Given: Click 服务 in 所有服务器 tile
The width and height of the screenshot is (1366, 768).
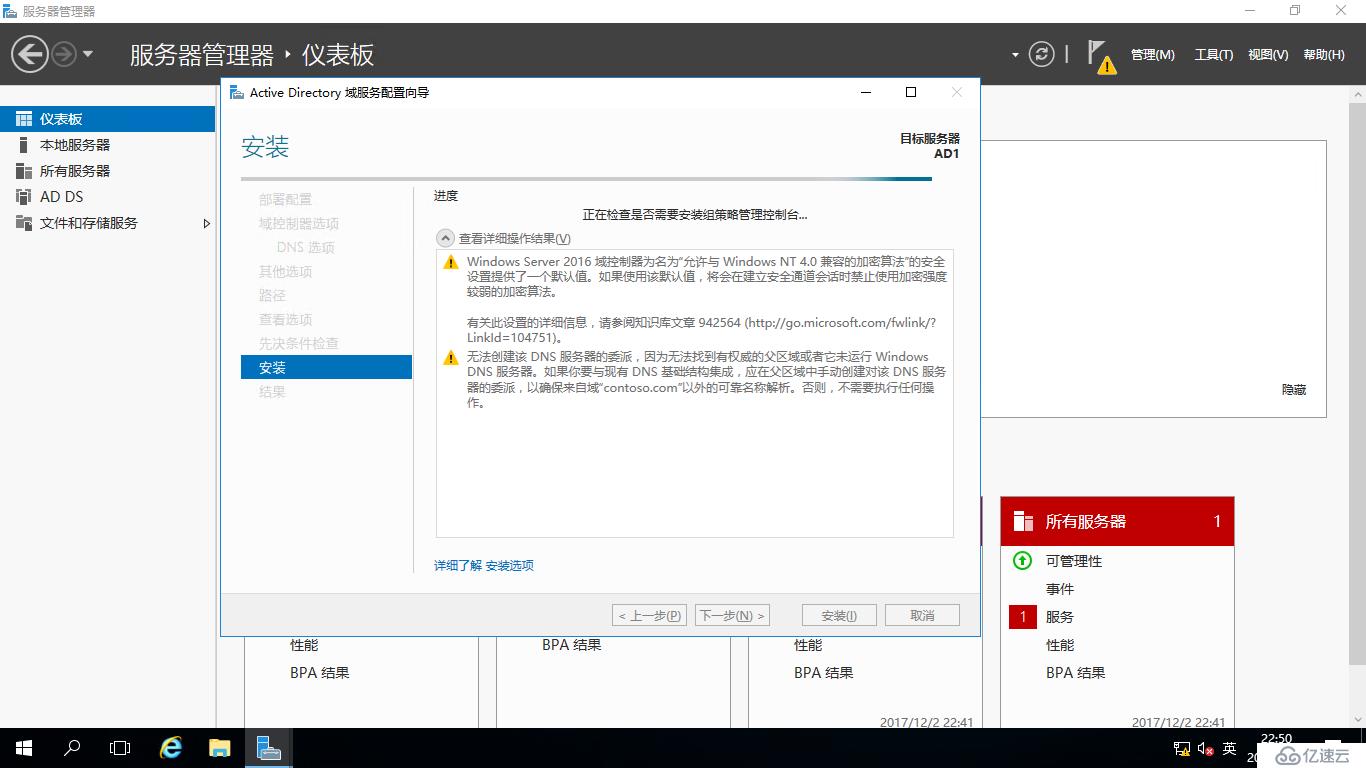Looking at the screenshot, I should (x=1060, y=617).
